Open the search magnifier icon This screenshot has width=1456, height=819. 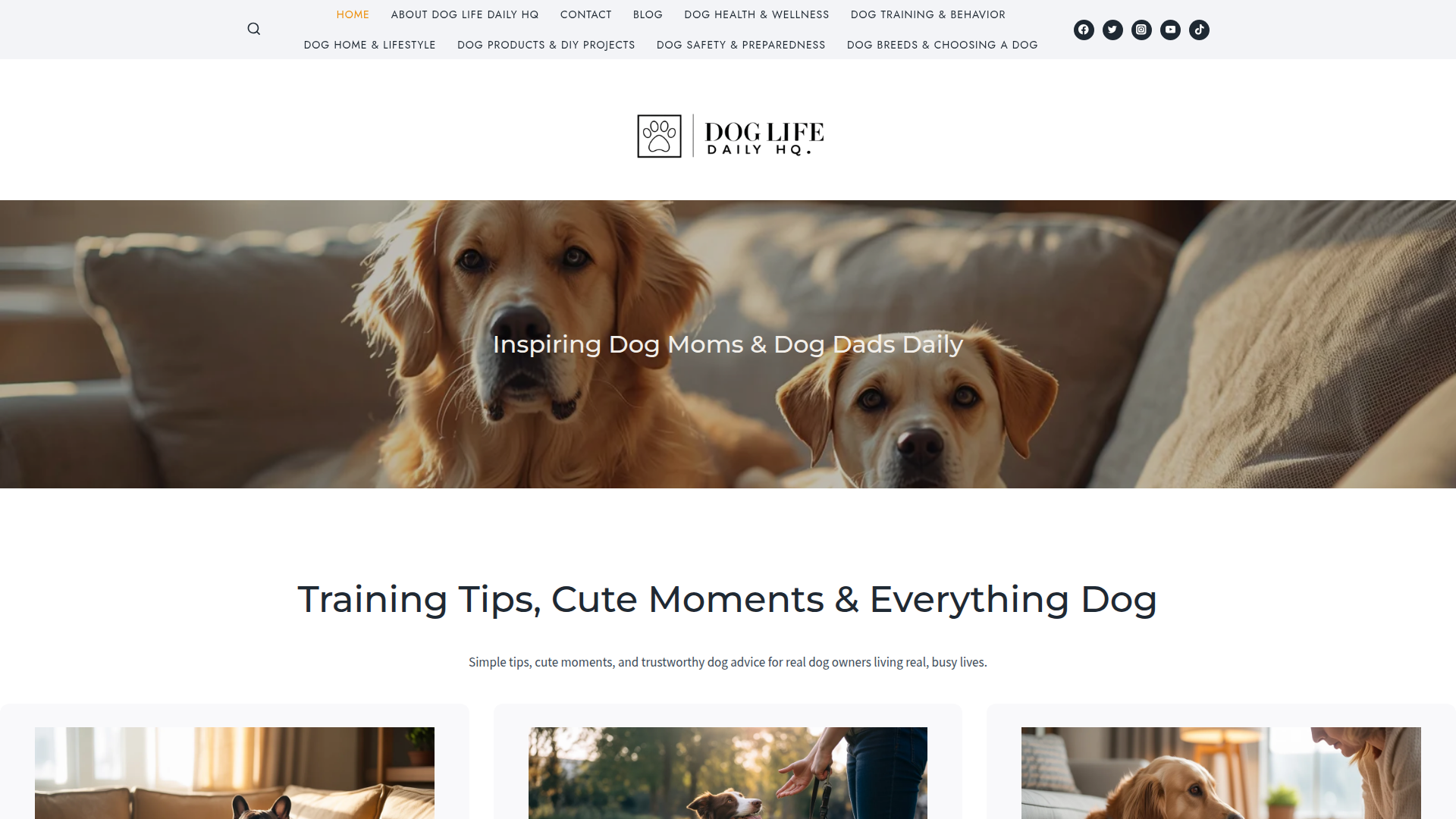pyautogui.click(x=254, y=29)
